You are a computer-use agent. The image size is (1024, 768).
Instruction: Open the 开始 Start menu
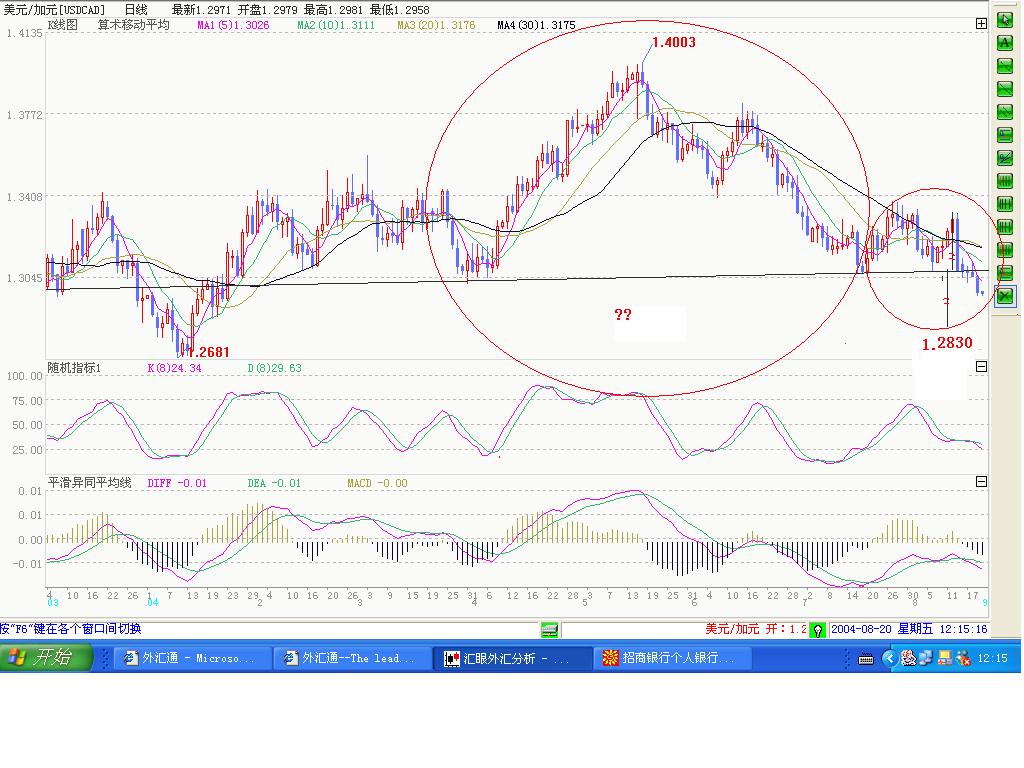pyautogui.click(x=46, y=657)
